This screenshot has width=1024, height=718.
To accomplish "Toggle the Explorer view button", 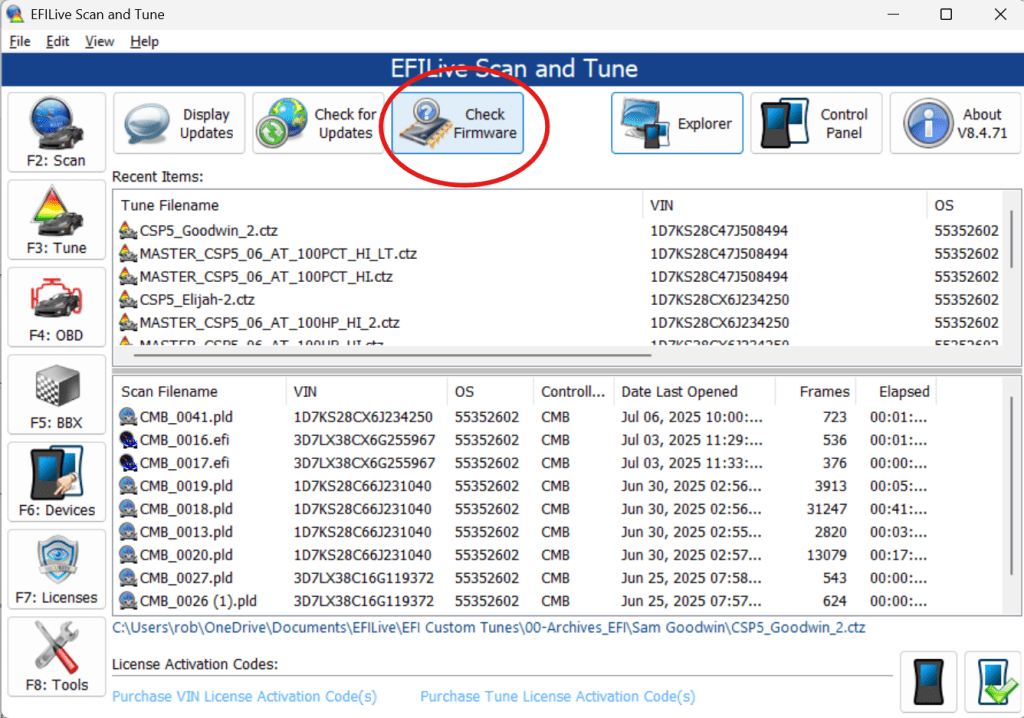I will click(x=677, y=124).
